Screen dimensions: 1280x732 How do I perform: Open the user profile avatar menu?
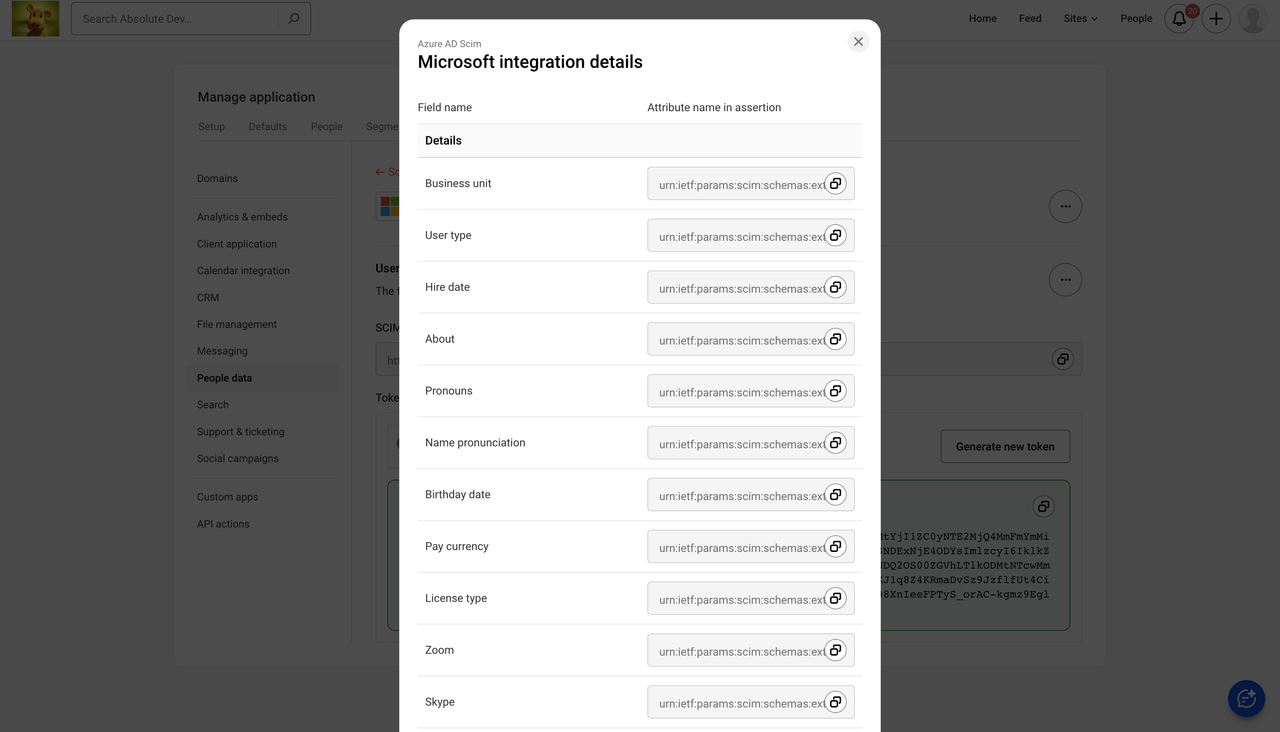(1253, 18)
